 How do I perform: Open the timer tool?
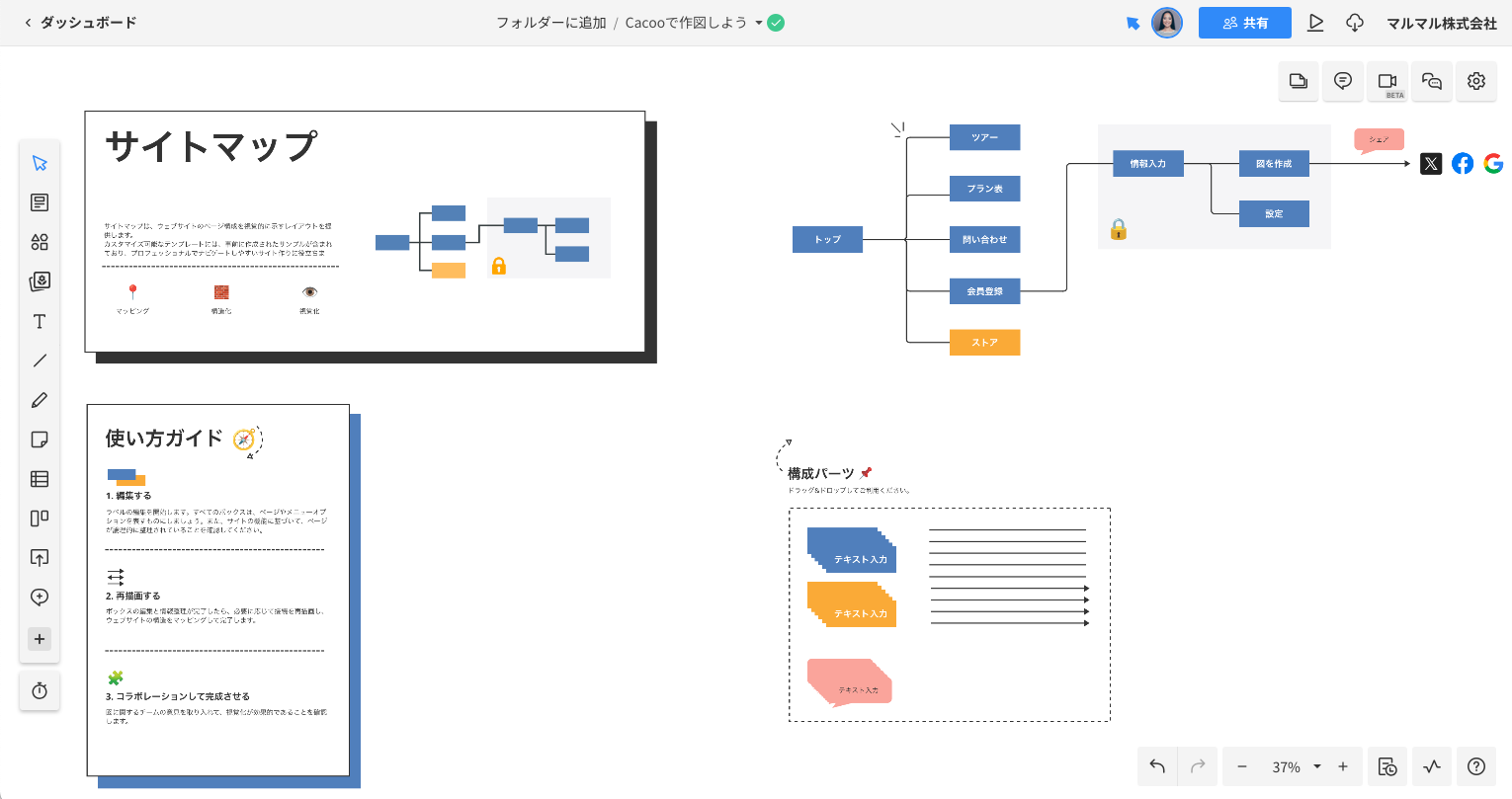[x=40, y=690]
